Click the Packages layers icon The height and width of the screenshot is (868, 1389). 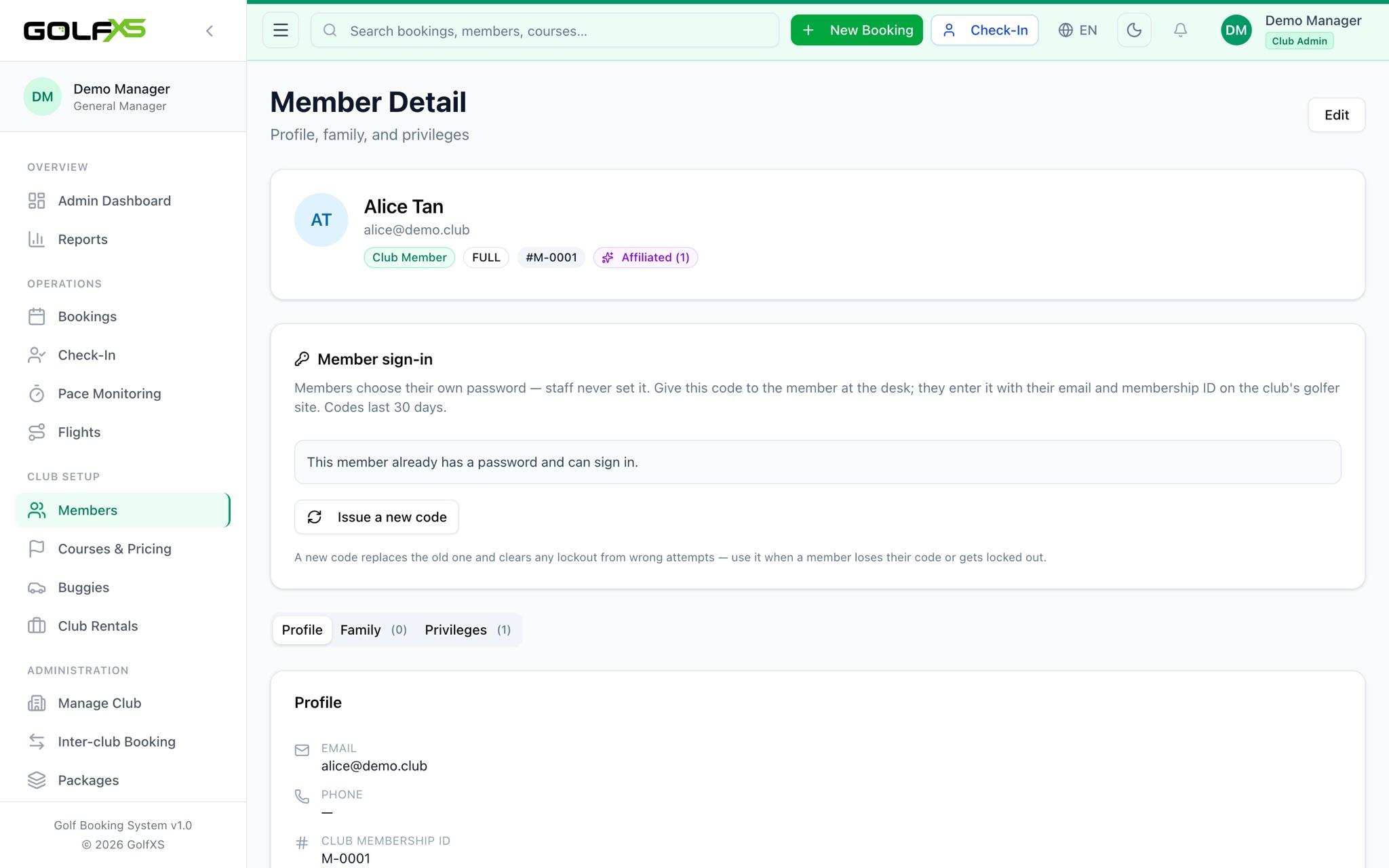pos(37,781)
